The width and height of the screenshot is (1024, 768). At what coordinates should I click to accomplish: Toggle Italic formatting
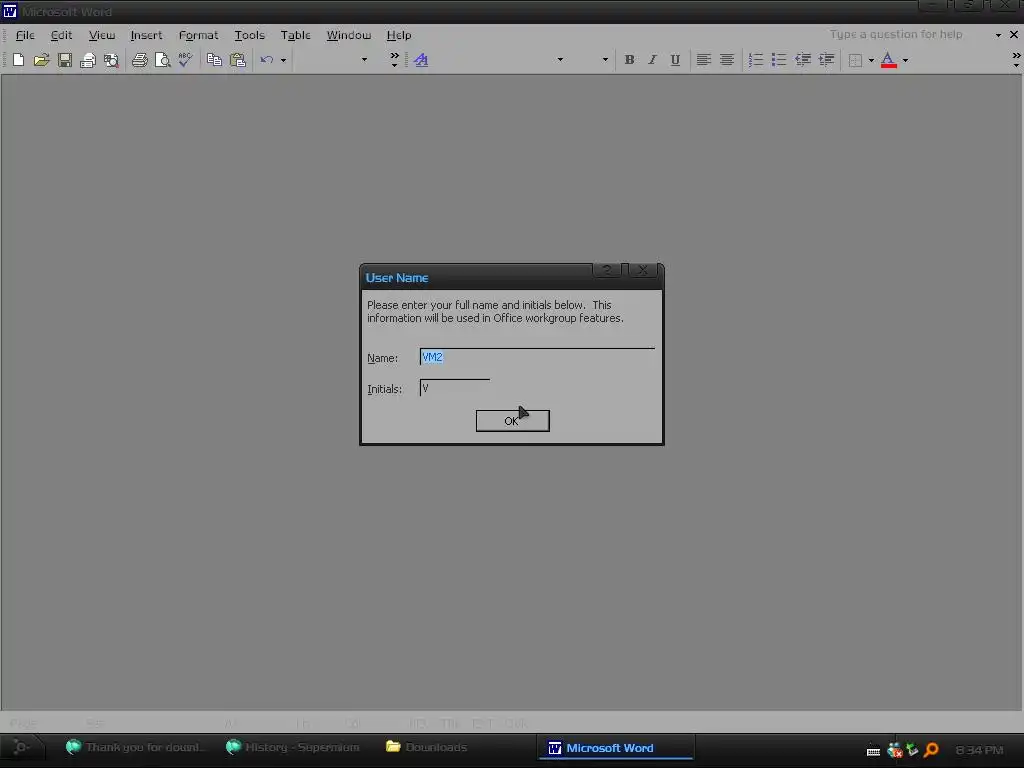point(652,60)
